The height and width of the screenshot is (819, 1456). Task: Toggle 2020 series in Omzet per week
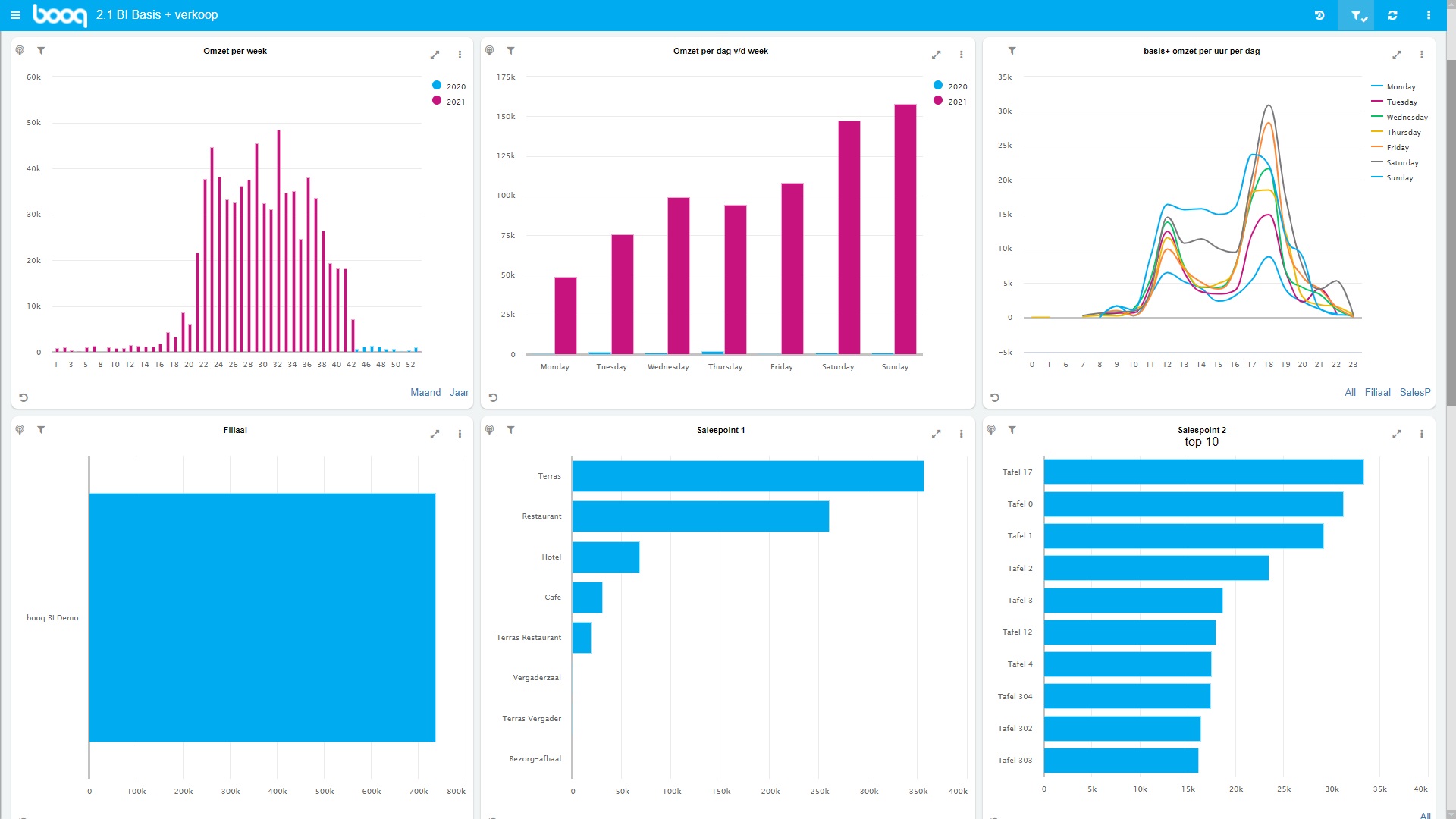point(449,86)
